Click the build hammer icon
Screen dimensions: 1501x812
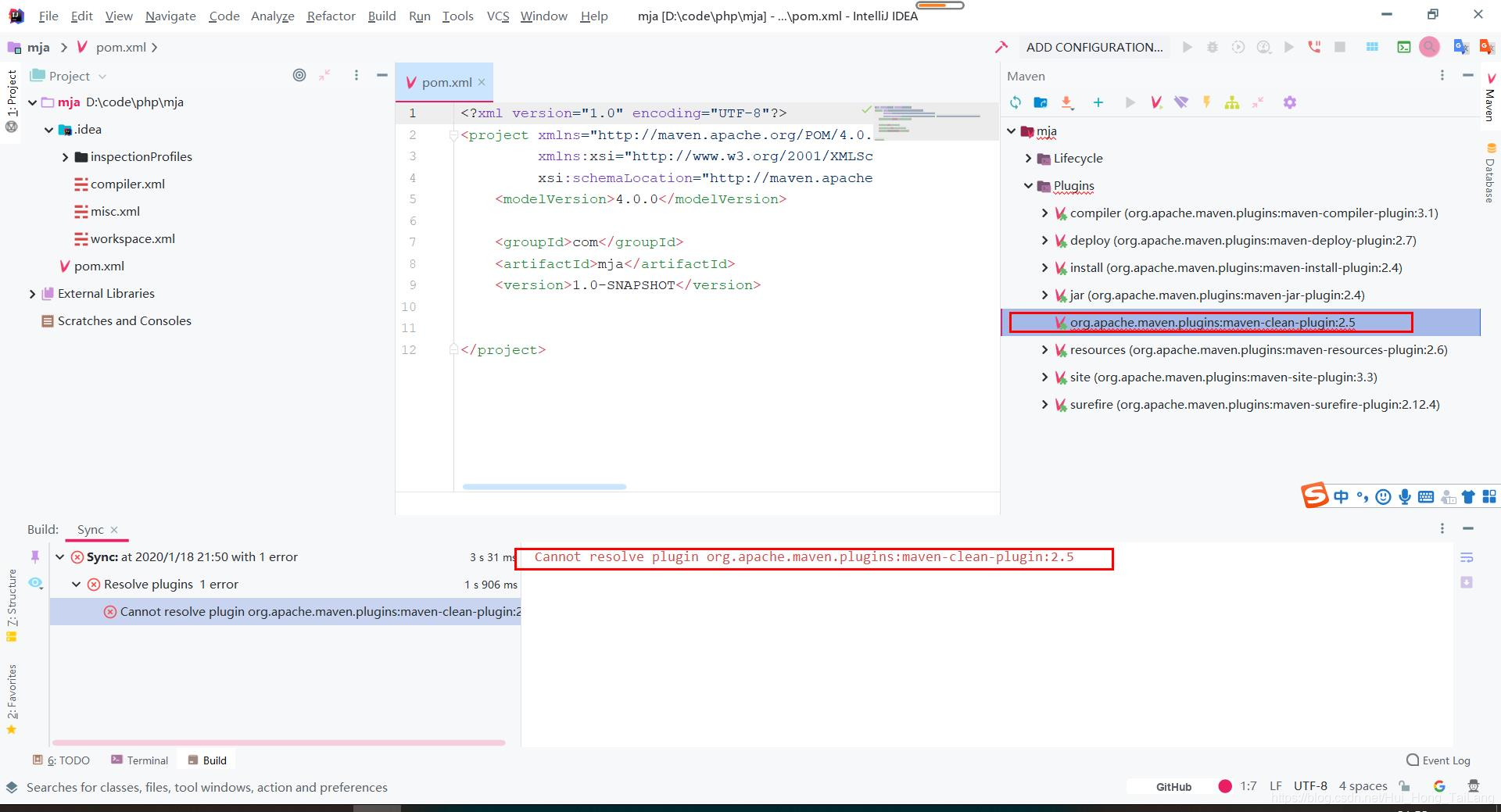coord(1001,47)
